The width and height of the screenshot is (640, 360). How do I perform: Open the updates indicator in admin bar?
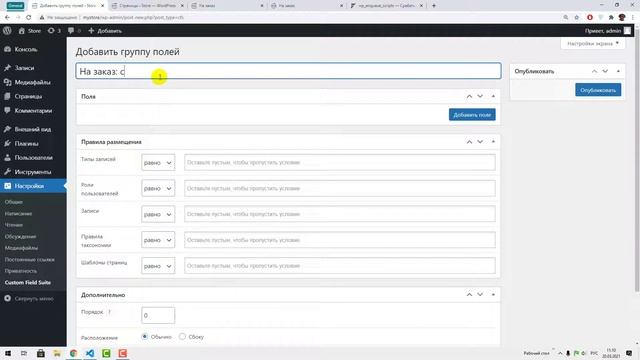[54, 31]
